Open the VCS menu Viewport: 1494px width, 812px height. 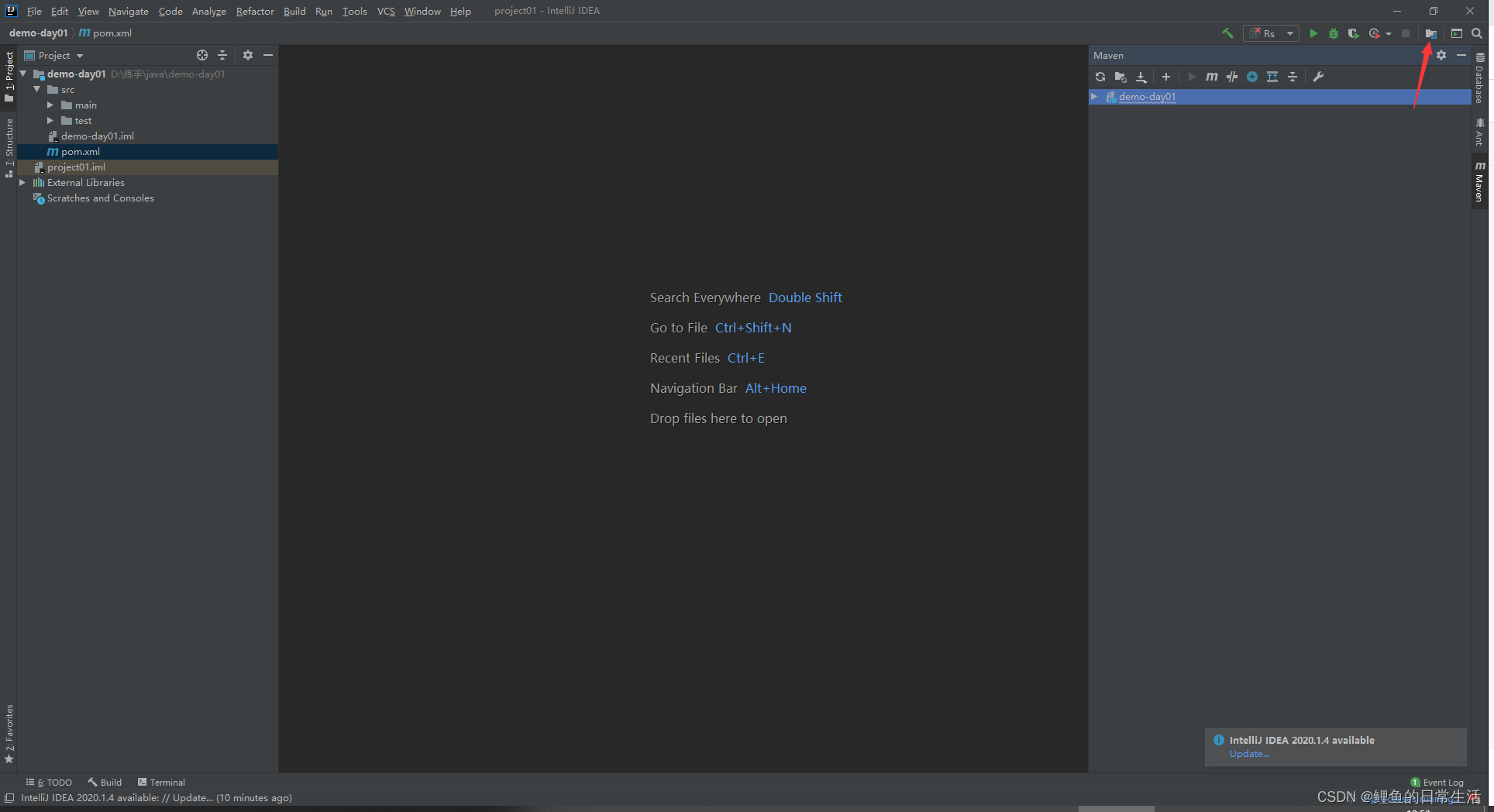point(386,11)
